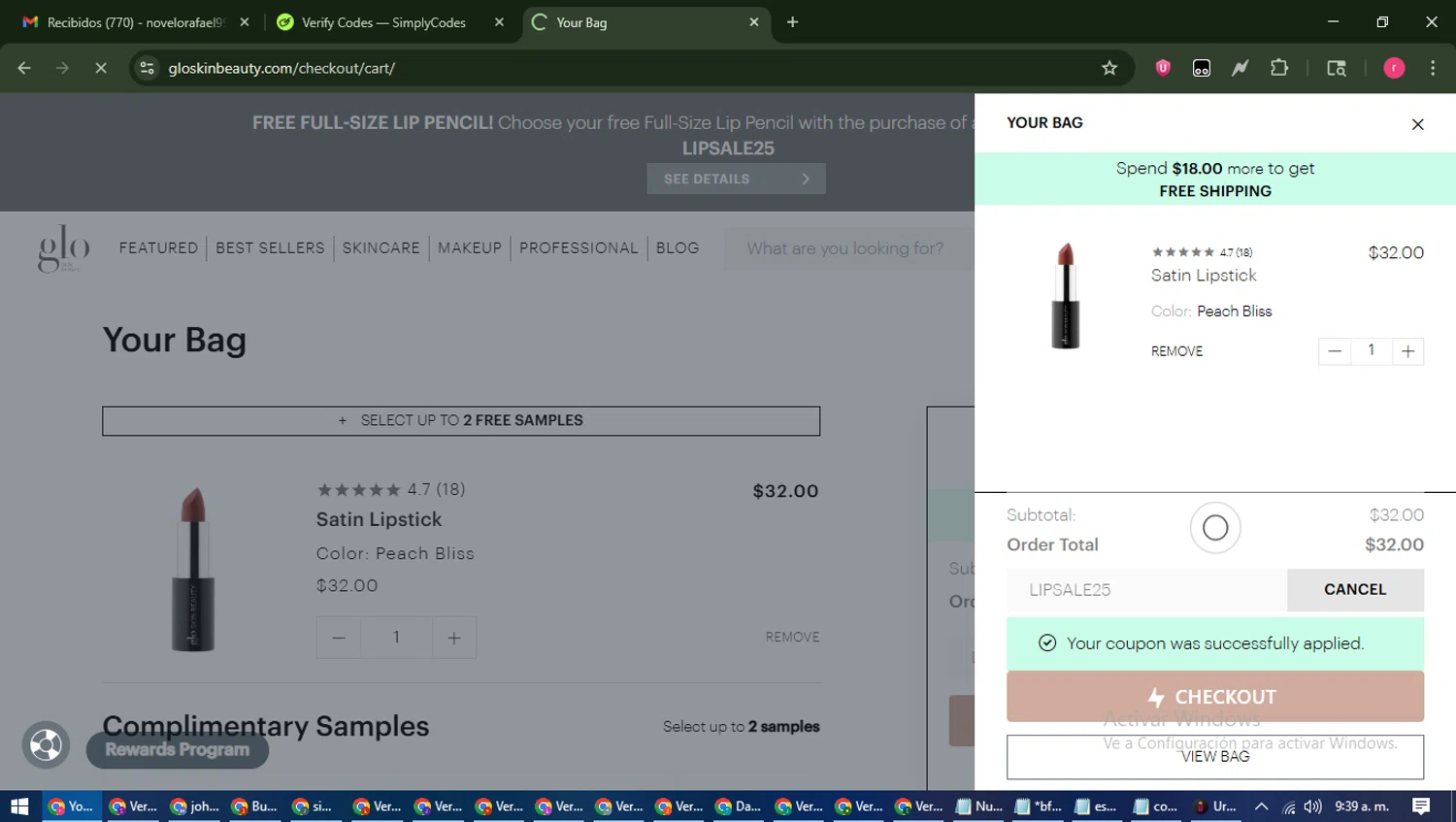Open the FEATURED menu
1456x822 pixels.
[x=158, y=248]
